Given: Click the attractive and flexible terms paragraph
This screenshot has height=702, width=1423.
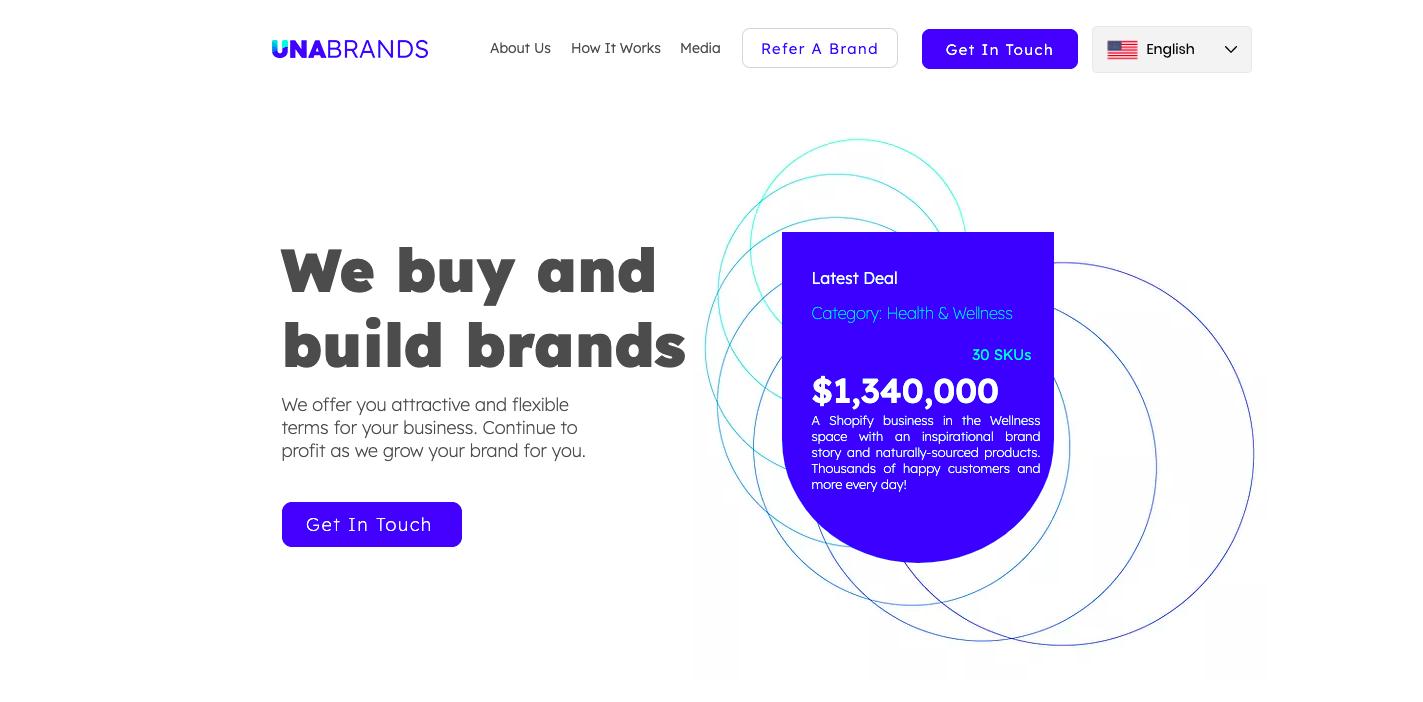Looking at the screenshot, I should [433, 427].
